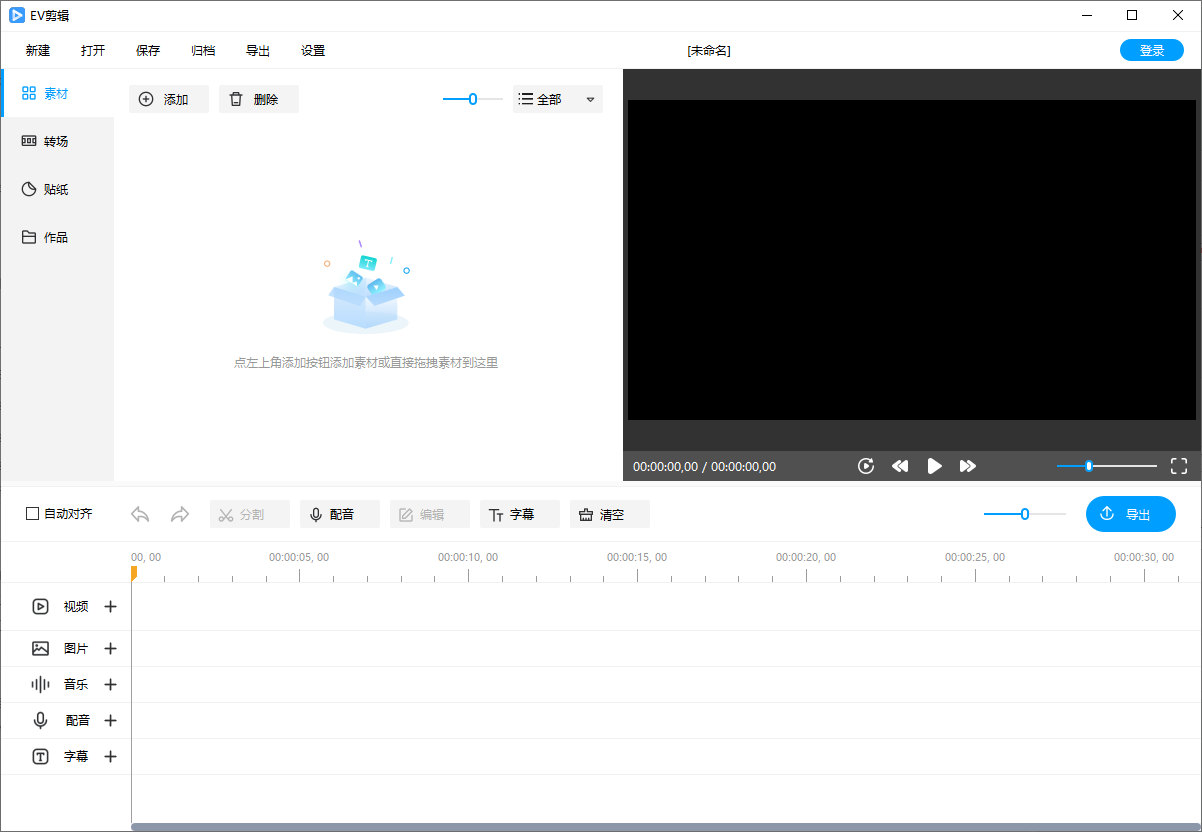Add a new 音乐 track with plus icon
The height and width of the screenshot is (832, 1202).
(x=111, y=685)
